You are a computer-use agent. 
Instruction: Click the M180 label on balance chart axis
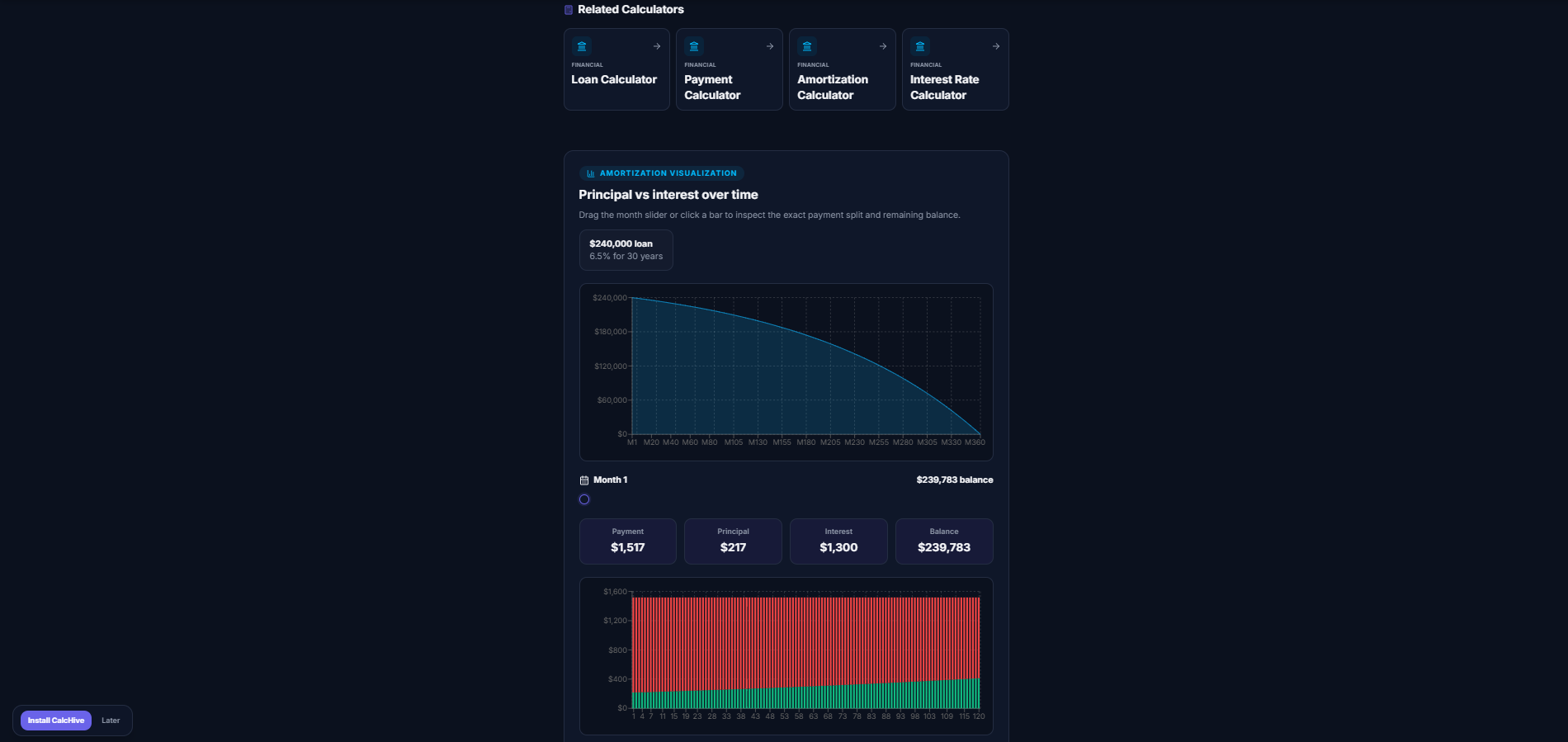(x=806, y=442)
